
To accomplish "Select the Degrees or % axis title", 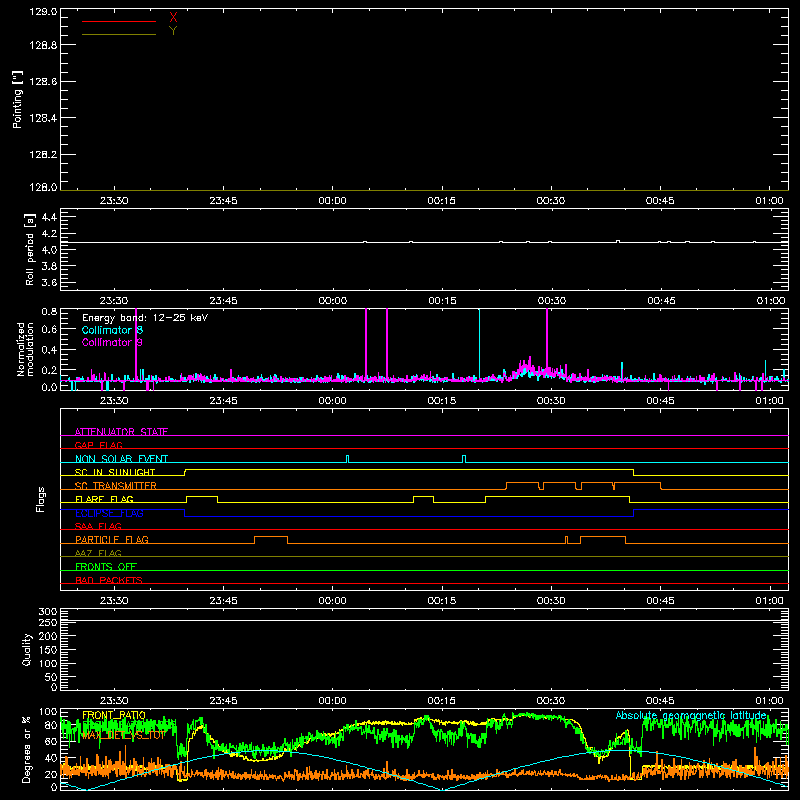I will tap(27, 749).
